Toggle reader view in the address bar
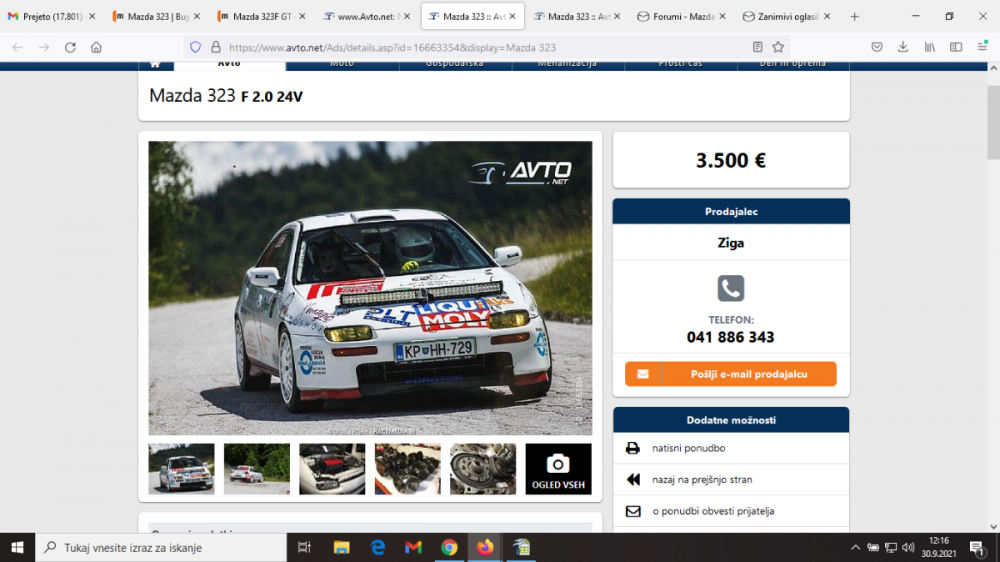 (757, 47)
